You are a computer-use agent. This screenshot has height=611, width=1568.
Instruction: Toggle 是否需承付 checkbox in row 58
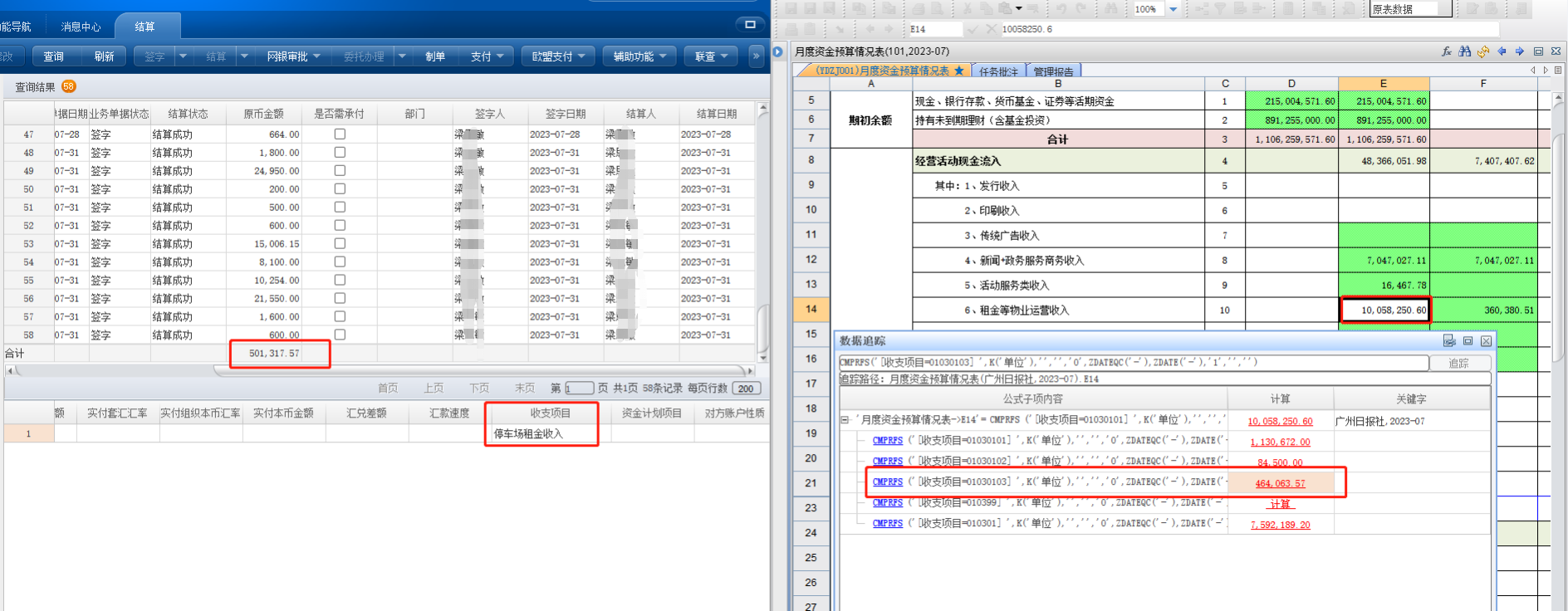(340, 335)
